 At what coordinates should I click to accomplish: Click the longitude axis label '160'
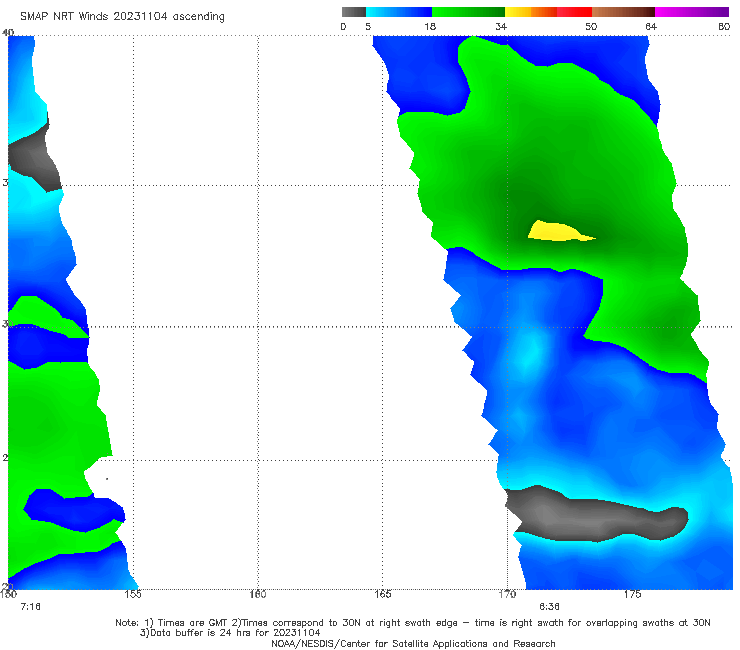pyautogui.click(x=258, y=594)
